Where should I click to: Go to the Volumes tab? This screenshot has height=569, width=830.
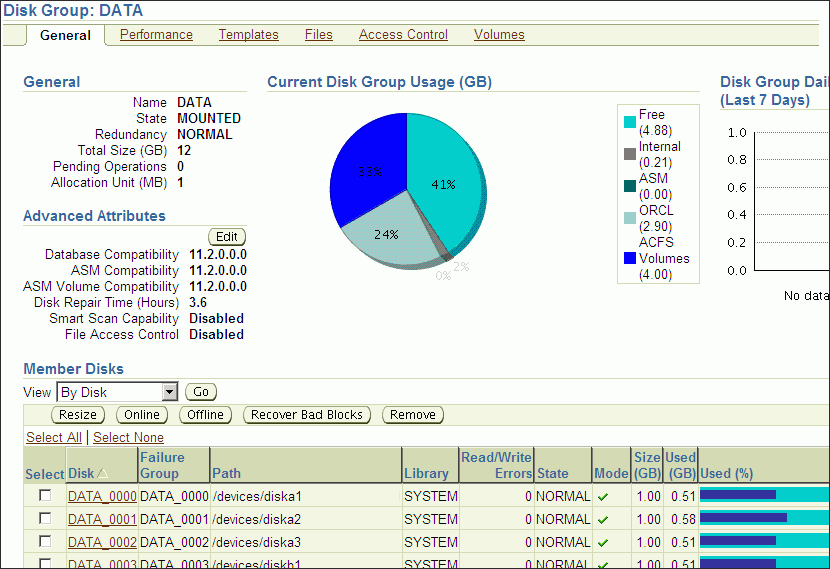coord(499,35)
